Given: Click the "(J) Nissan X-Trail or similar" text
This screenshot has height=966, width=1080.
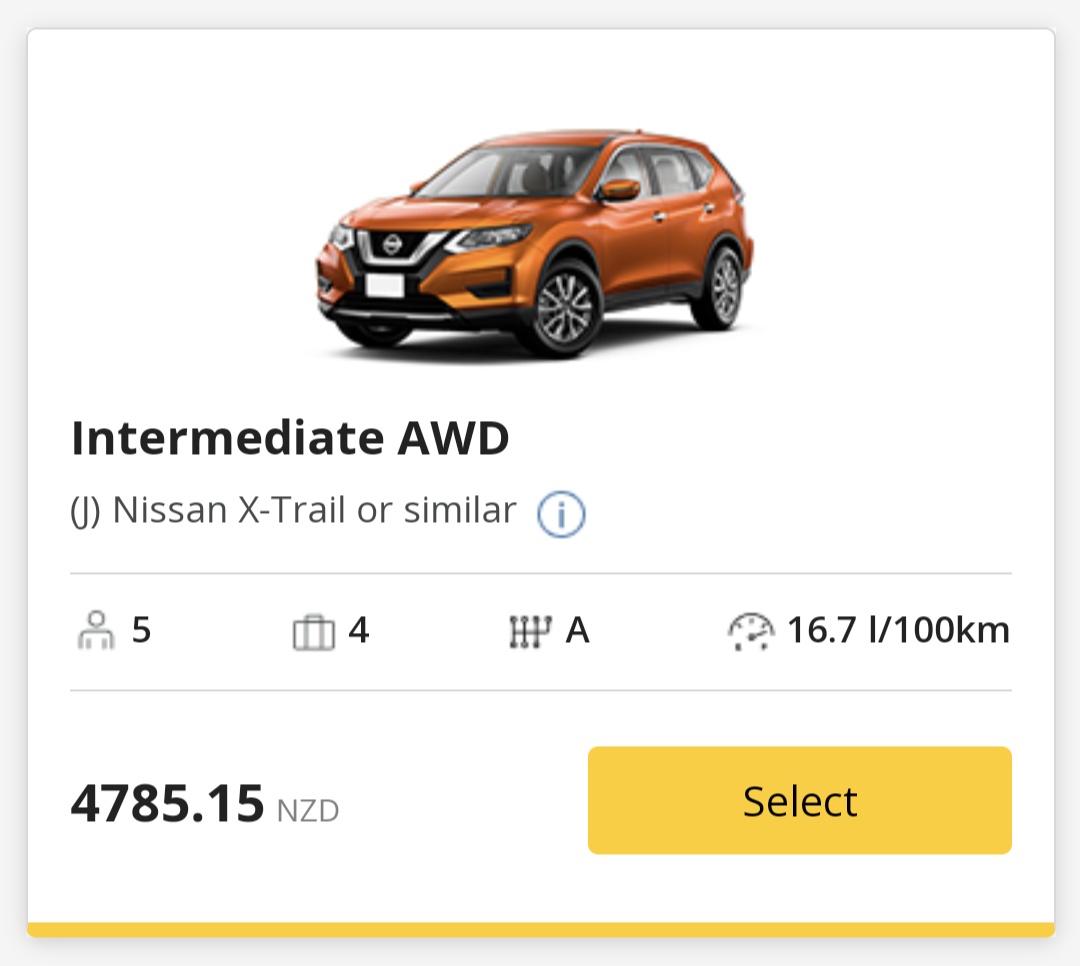Looking at the screenshot, I should click(293, 510).
